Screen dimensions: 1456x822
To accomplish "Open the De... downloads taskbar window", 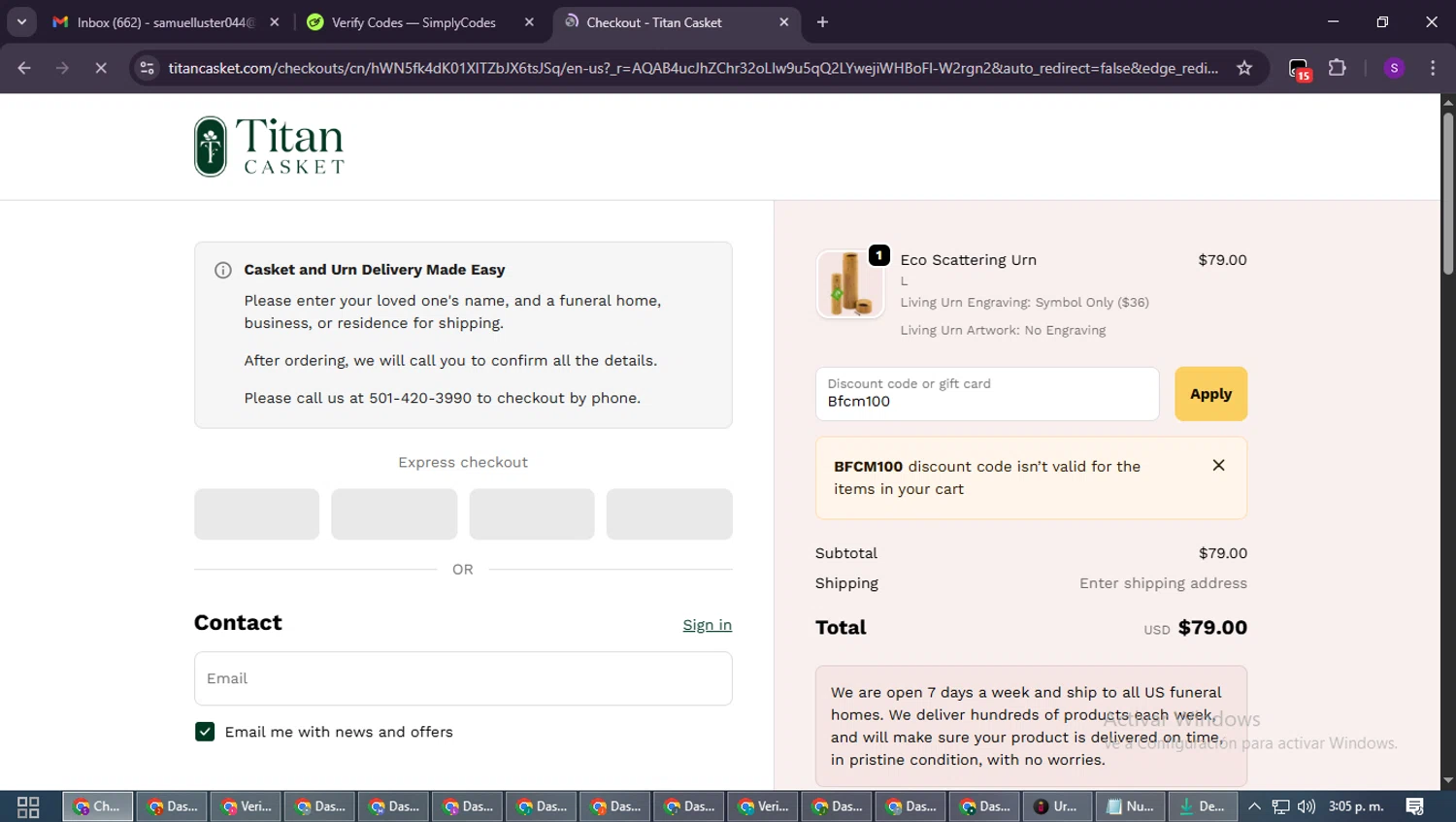I will 1203,806.
